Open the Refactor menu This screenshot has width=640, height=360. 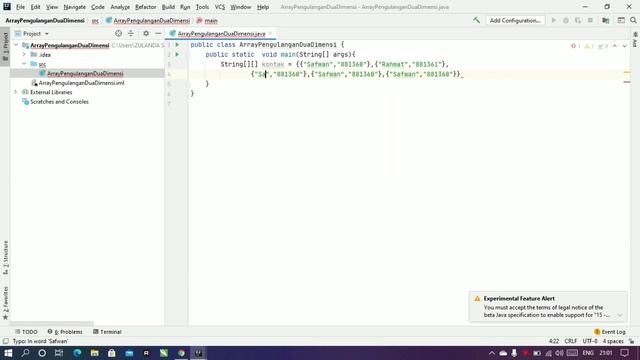click(x=146, y=7)
